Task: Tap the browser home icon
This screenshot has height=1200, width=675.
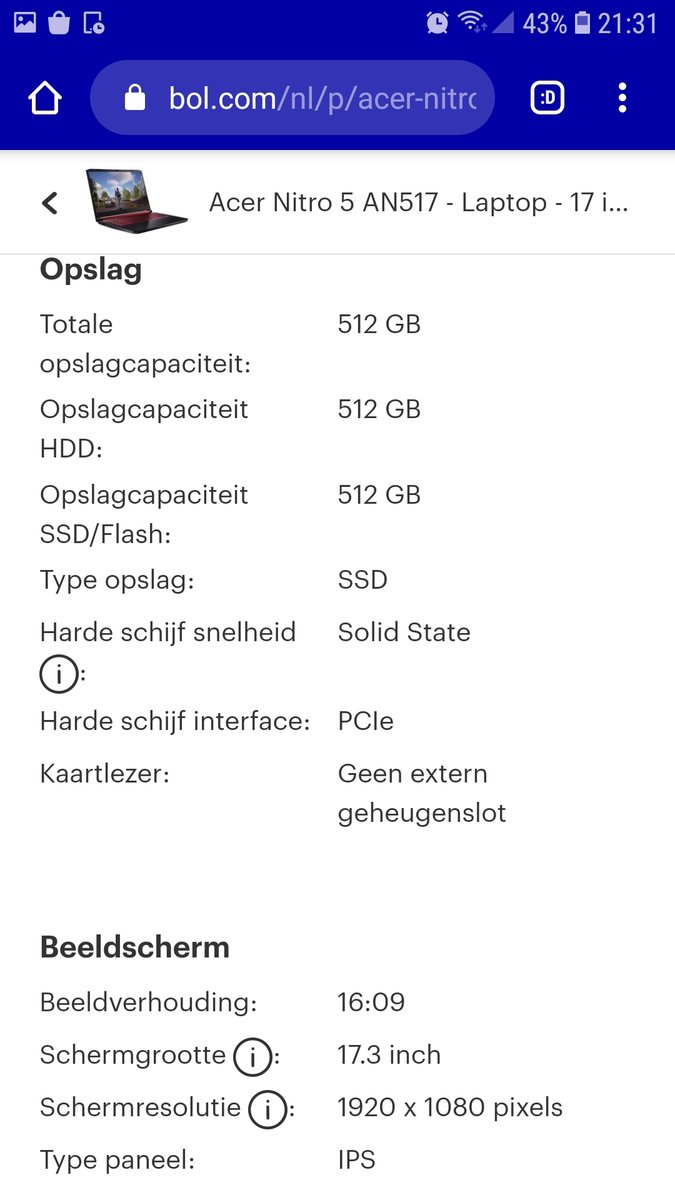Action: coord(45,98)
